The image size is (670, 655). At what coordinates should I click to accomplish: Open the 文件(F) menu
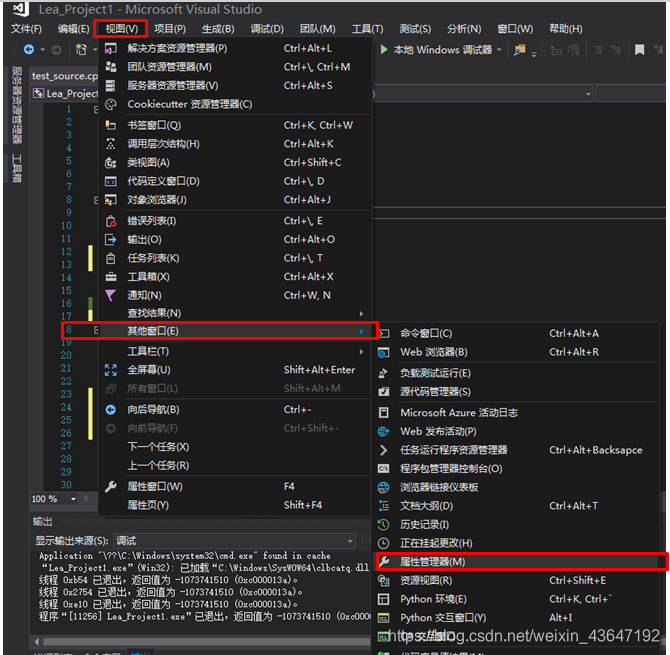pos(26,29)
